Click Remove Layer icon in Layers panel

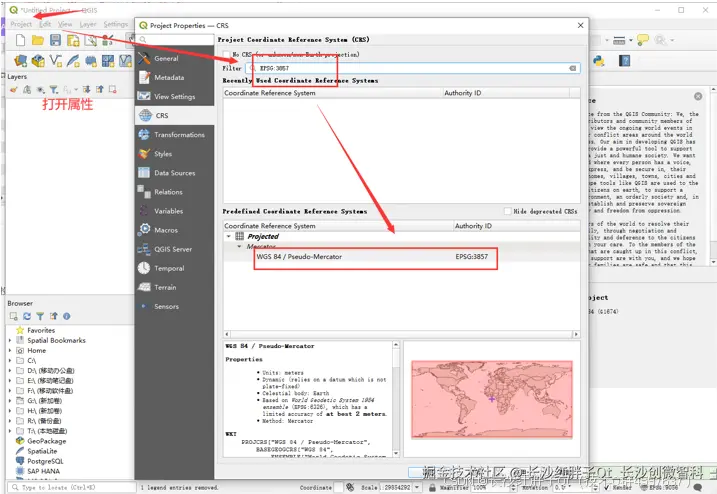(x=112, y=90)
